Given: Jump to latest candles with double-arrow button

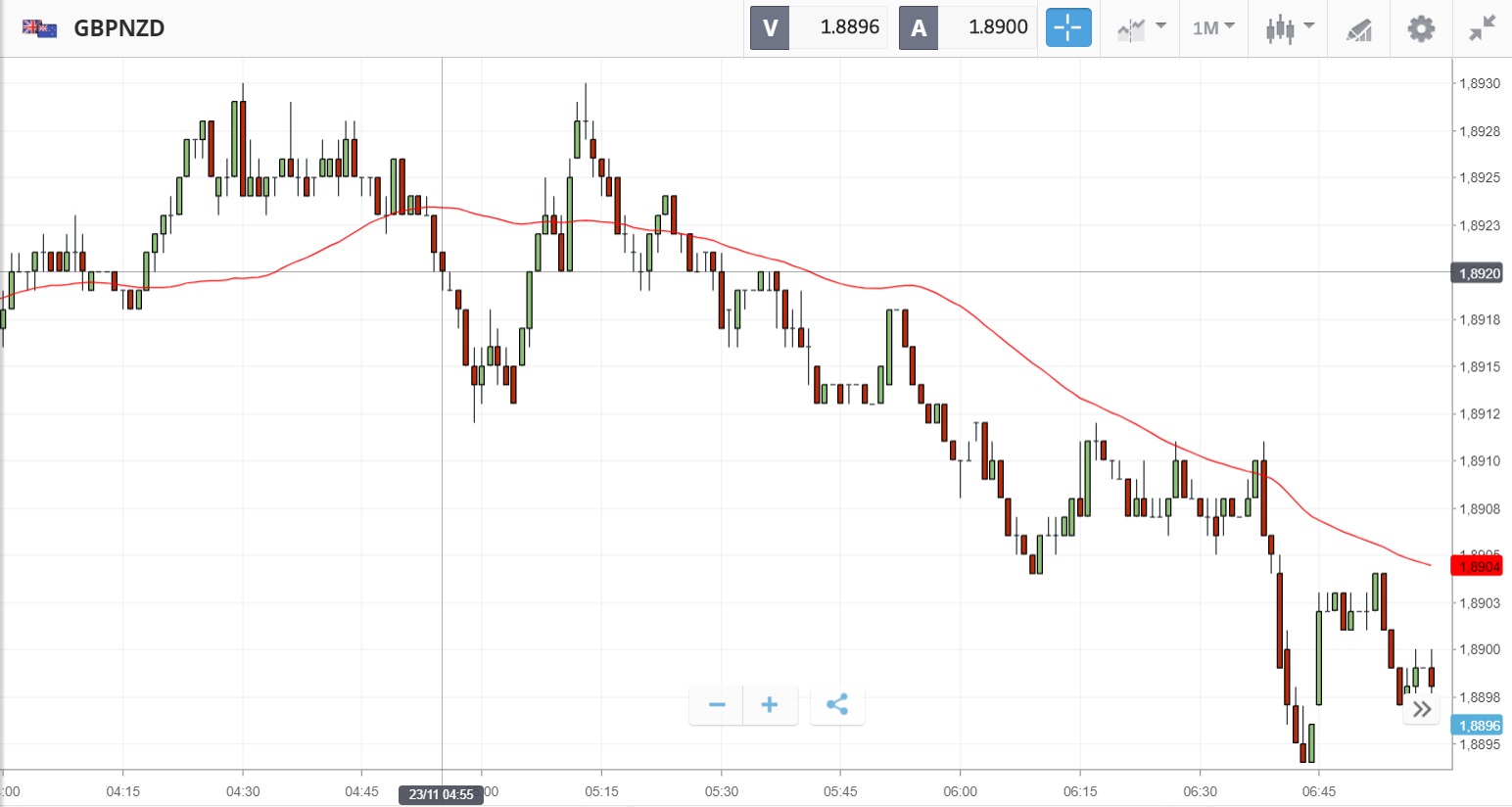Looking at the screenshot, I should [x=1422, y=709].
